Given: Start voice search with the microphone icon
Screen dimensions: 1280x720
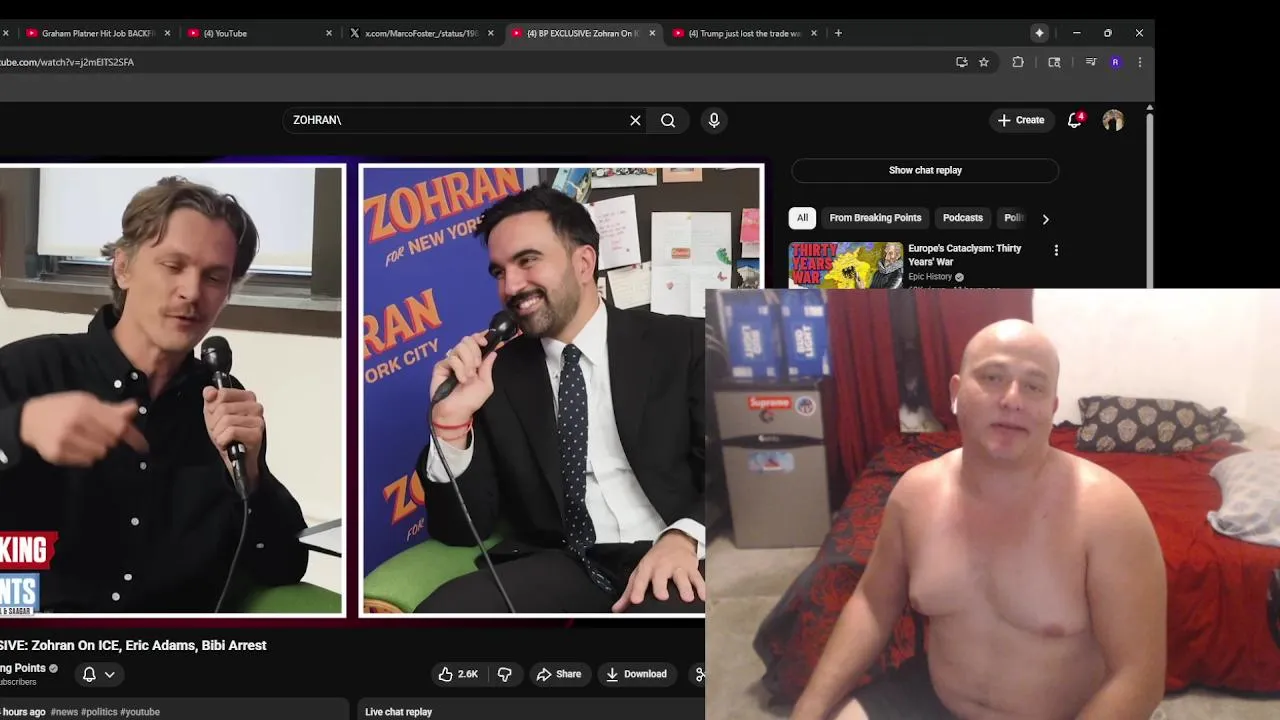Looking at the screenshot, I should [714, 120].
